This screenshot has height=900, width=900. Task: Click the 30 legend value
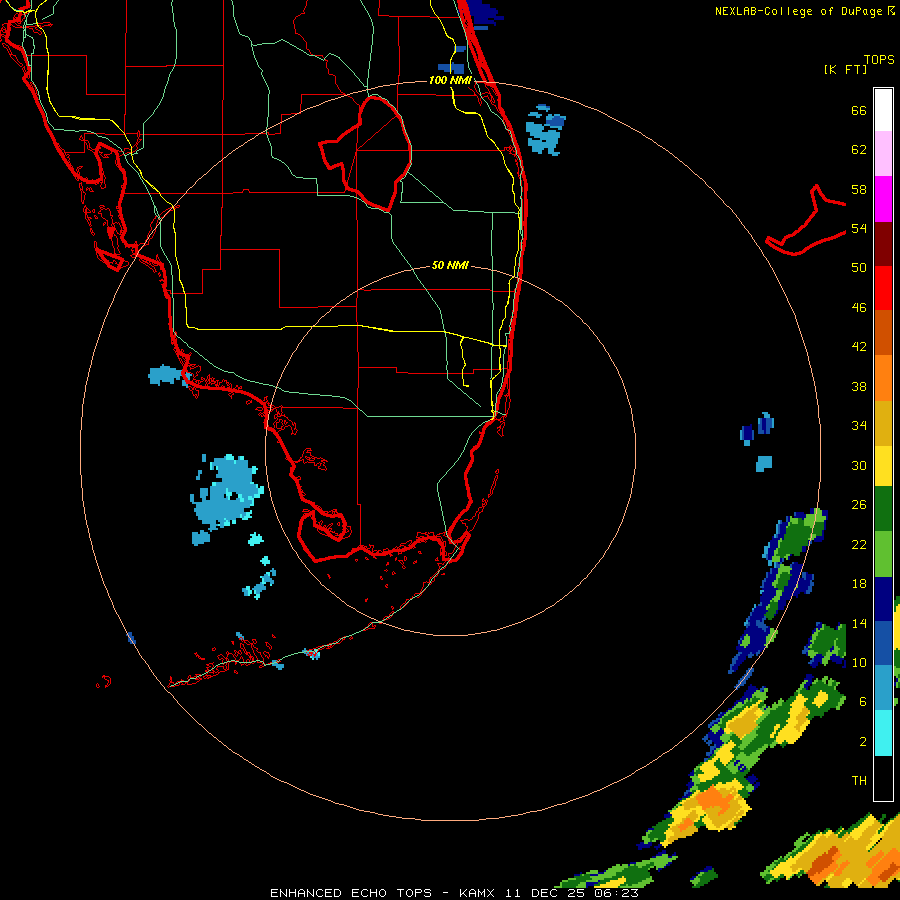click(859, 465)
